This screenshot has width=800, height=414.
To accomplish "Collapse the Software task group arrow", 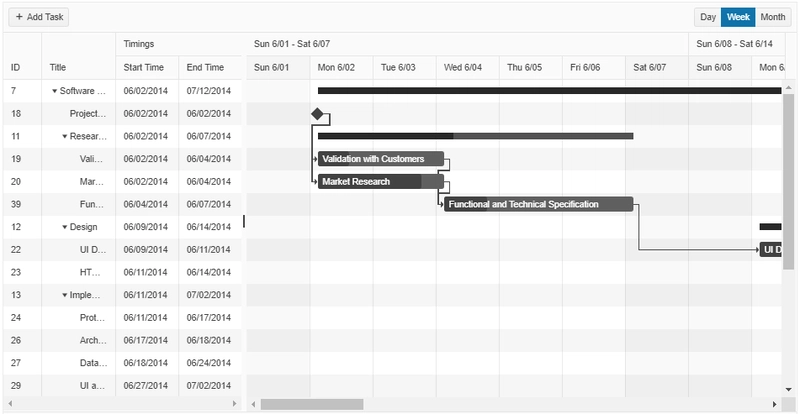I will pyautogui.click(x=55, y=91).
